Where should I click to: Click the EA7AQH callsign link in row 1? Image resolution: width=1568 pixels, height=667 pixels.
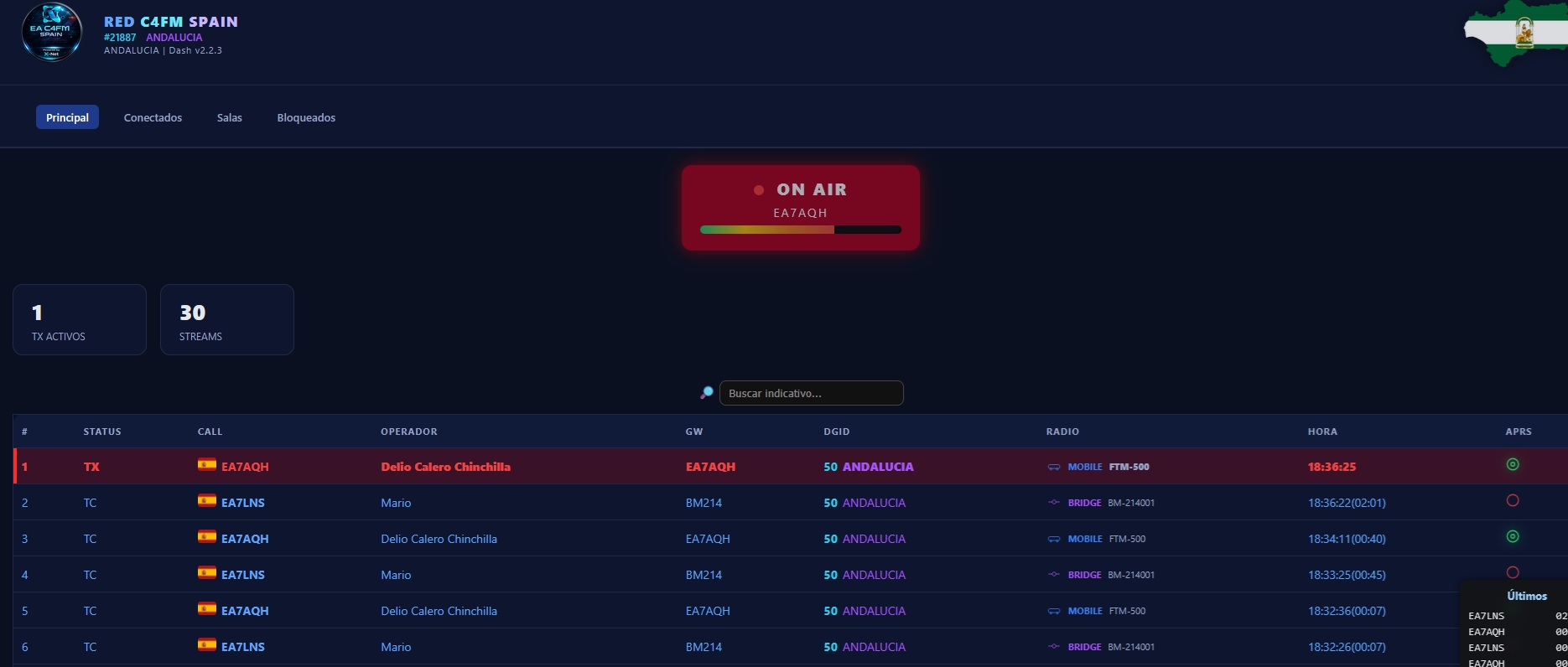tap(245, 467)
